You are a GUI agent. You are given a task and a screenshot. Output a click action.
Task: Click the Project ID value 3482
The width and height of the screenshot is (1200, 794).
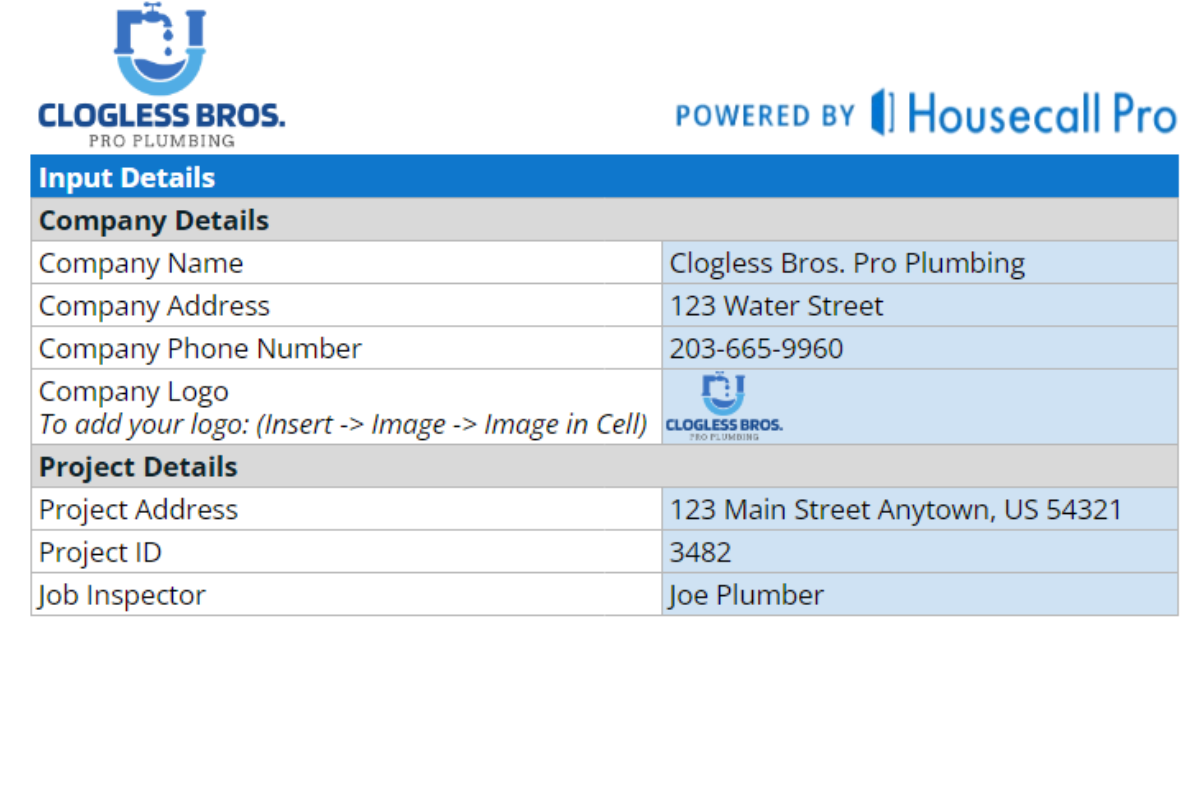click(918, 552)
